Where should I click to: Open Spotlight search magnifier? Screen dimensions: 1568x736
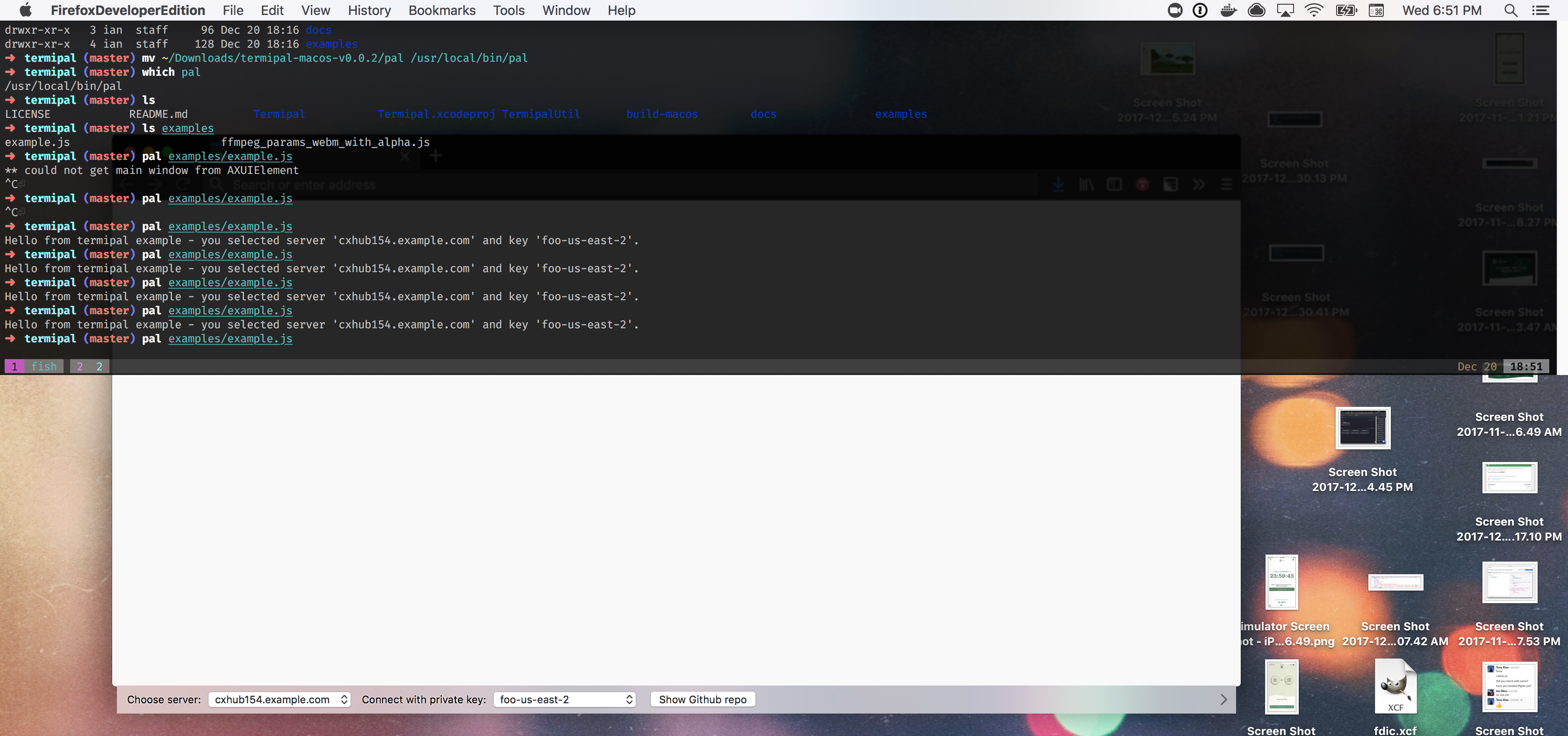(x=1510, y=10)
